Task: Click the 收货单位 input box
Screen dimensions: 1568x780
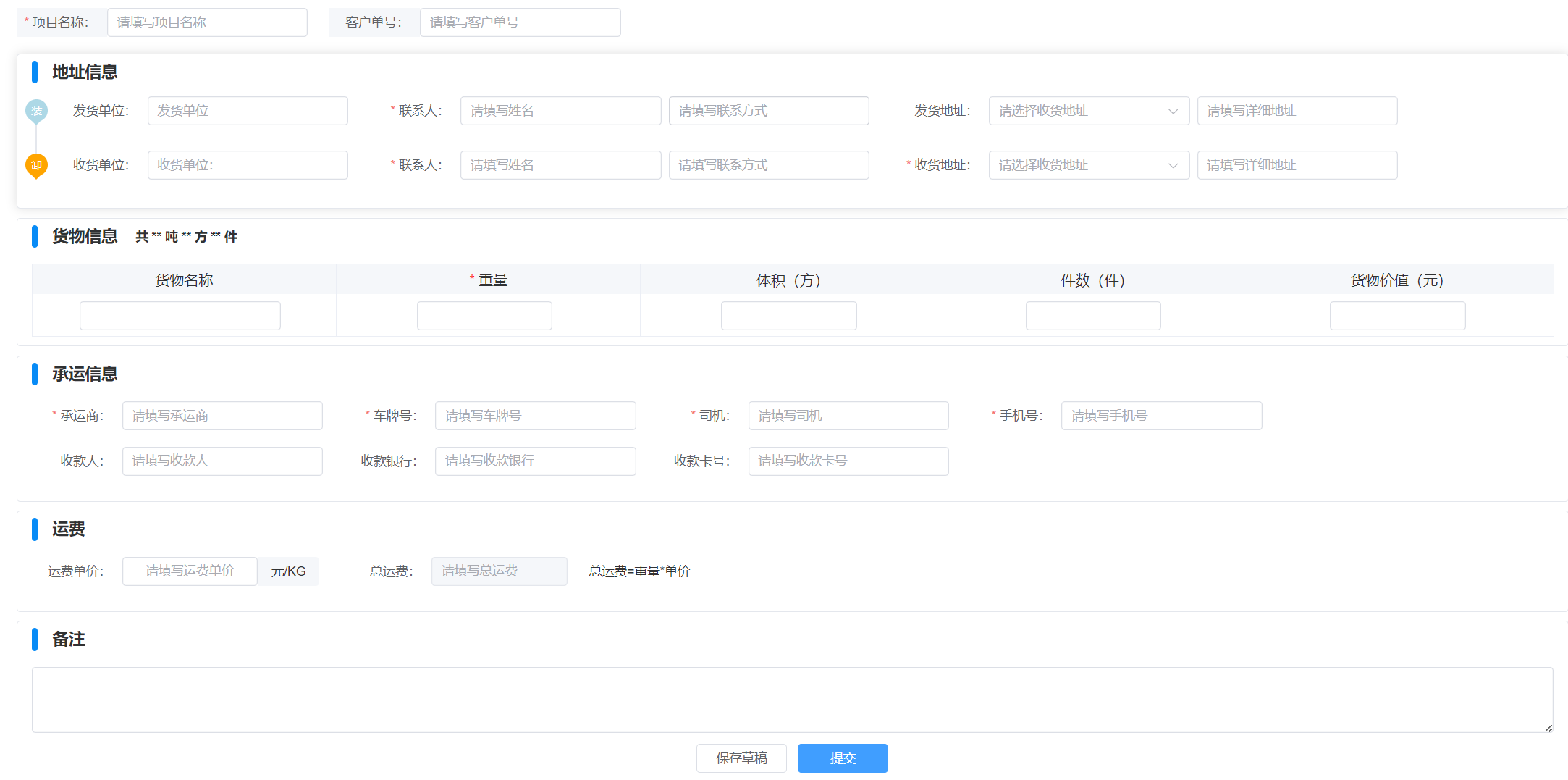Action: [248, 165]
